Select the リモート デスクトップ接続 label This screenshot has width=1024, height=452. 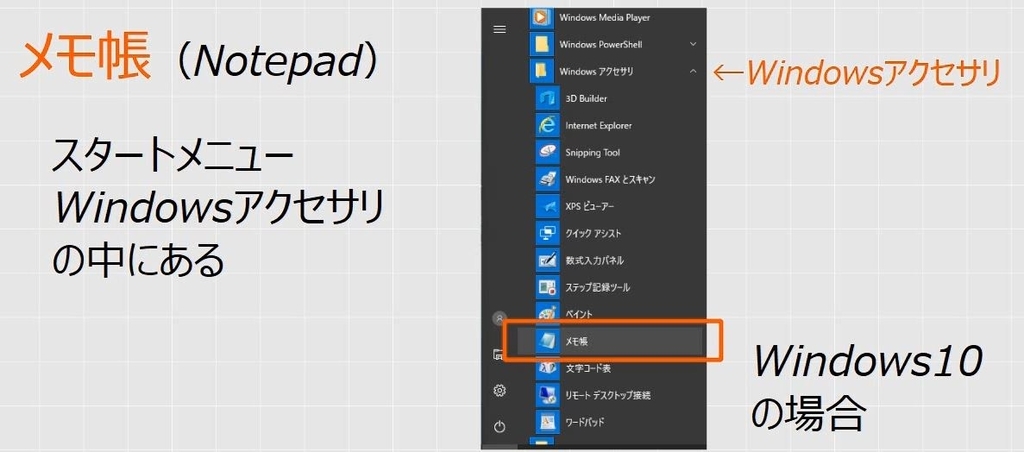click(x=608, y=395)
